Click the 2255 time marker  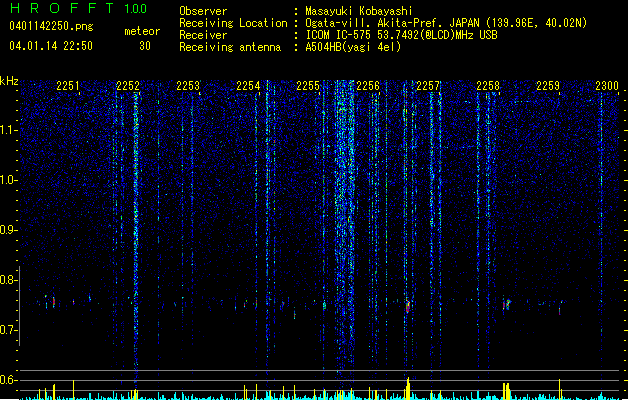point(308,86)
